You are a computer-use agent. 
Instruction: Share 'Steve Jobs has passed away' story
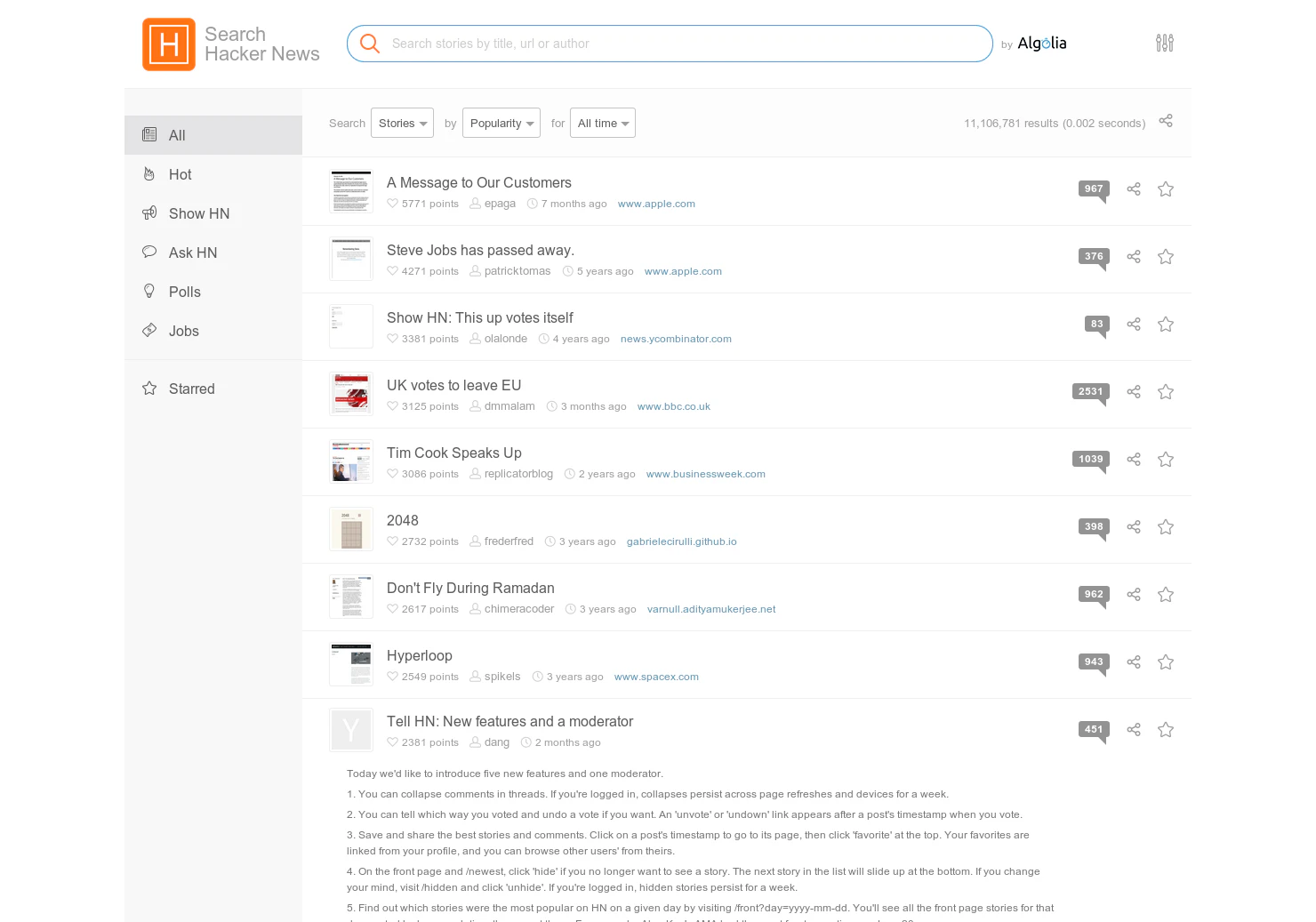(1134, 257)
